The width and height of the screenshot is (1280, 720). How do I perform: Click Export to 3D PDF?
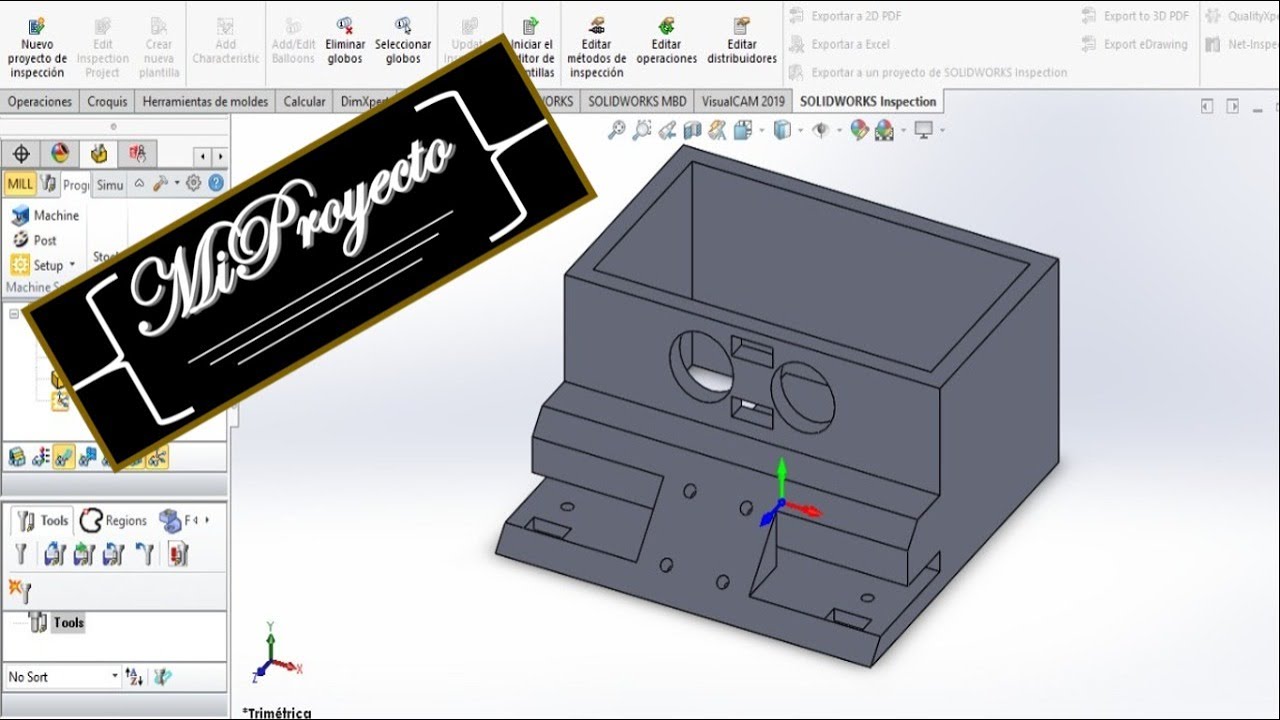[x=1136, y=16]
